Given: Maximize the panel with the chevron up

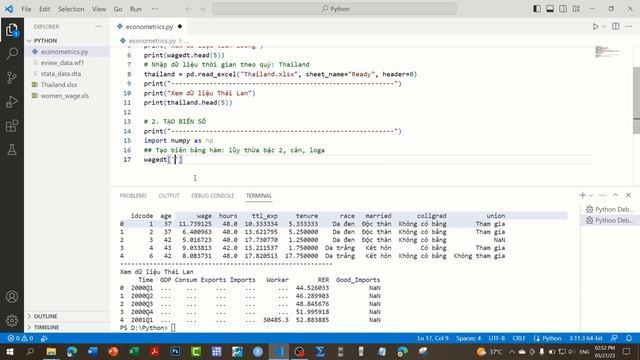Looking at the screenshot, I should [x=616, y=195].
